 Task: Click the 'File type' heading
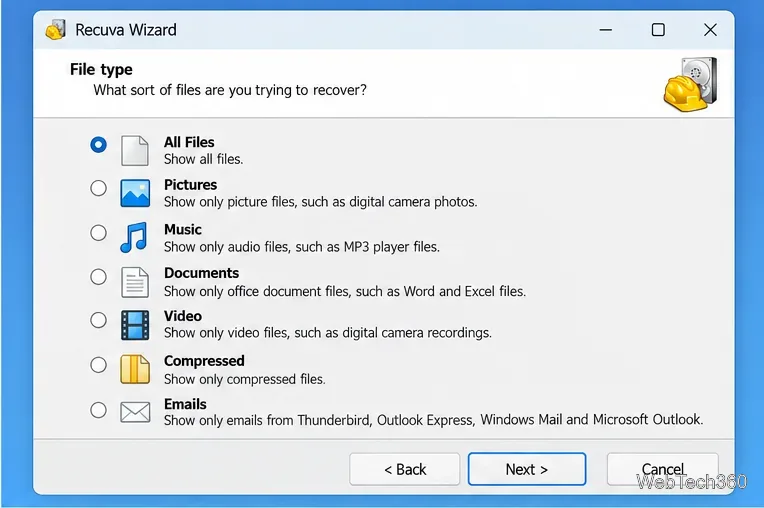[101, 70]
